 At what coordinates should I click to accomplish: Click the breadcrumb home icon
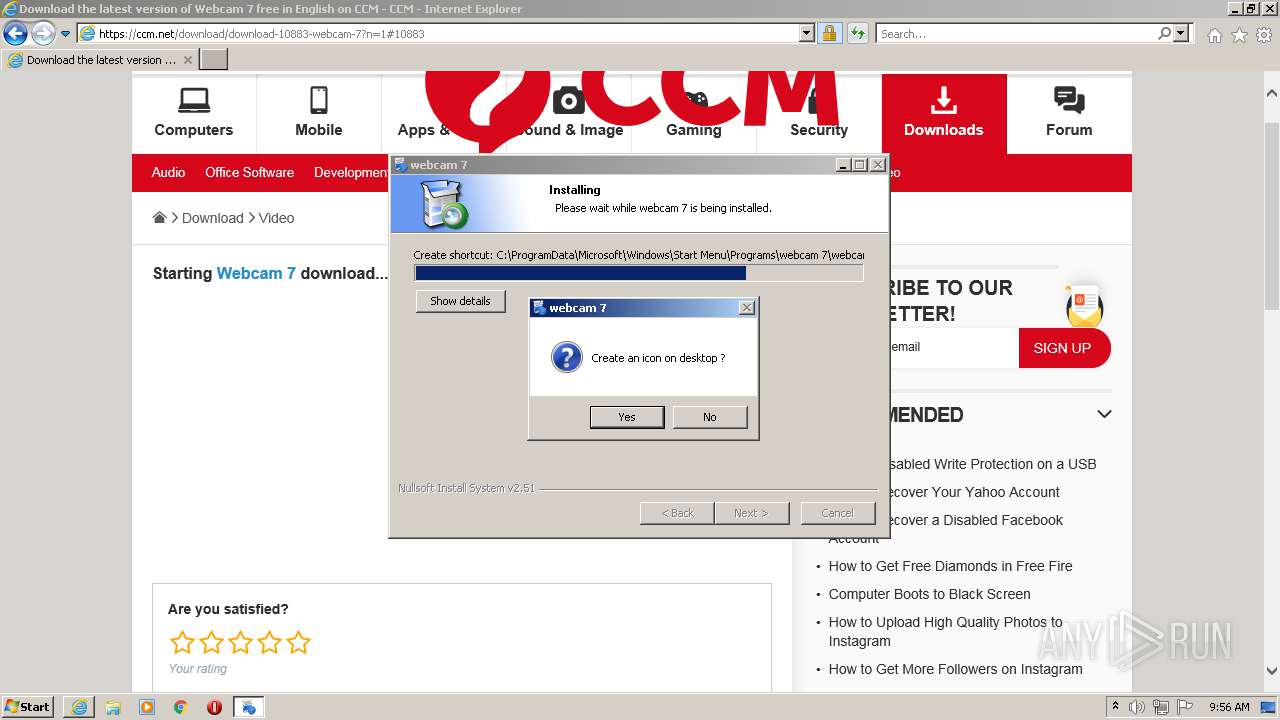[159, 217]
